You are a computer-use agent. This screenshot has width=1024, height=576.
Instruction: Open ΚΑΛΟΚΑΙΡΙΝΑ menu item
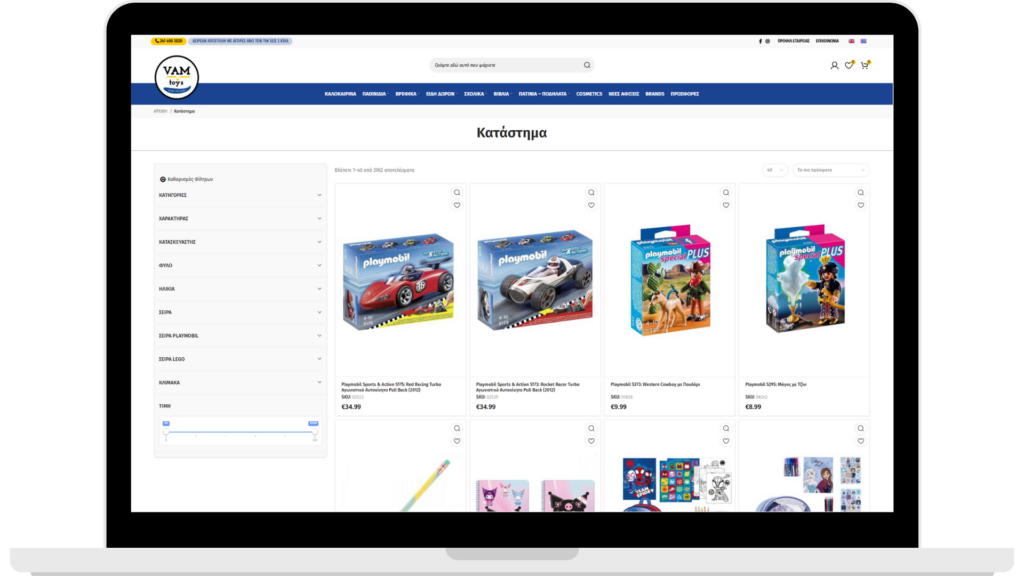click(x=340, y=94)
